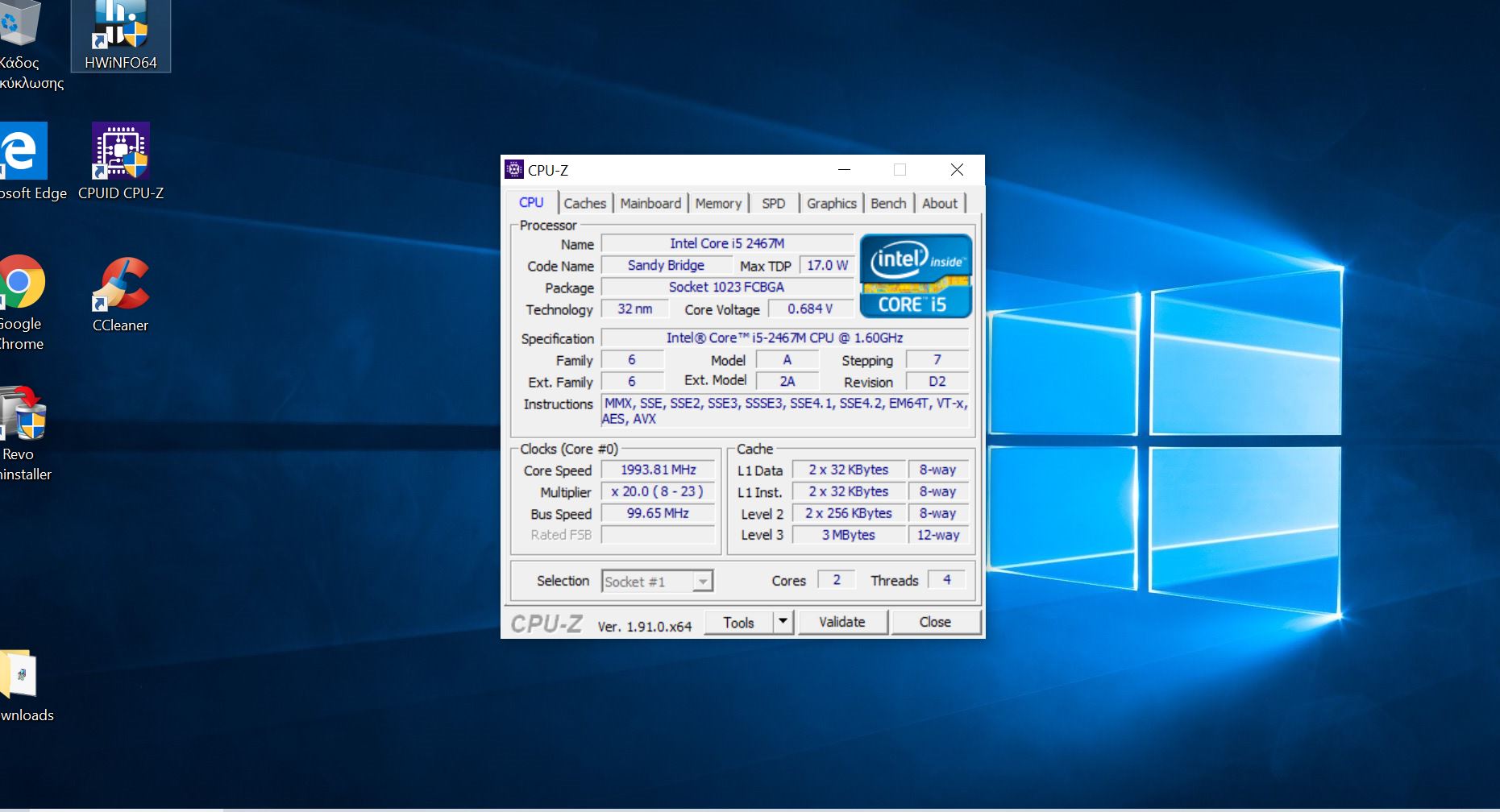Open the HWiNFO64 desktop shortcut

coord(121,35)
